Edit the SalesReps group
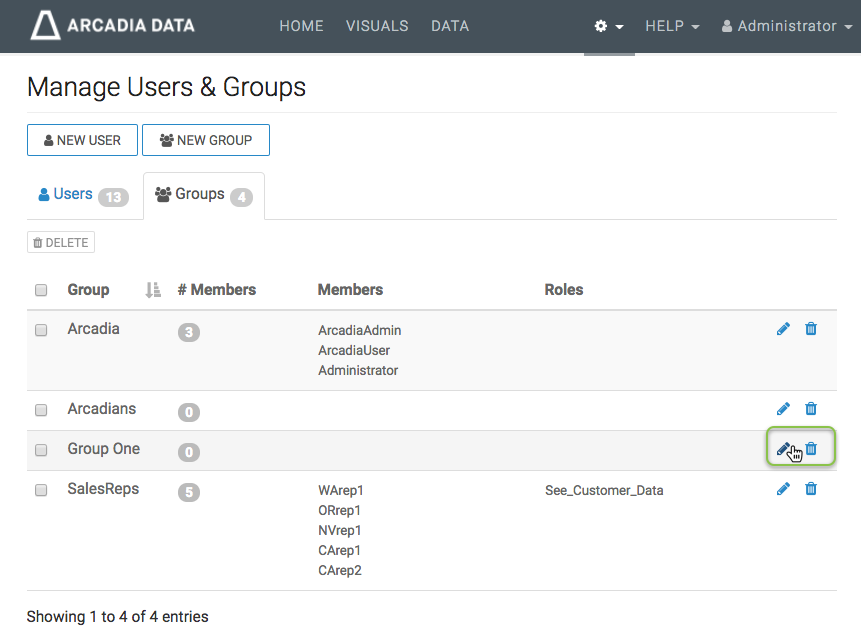The image size is (861, 637). tap(783, 489)
